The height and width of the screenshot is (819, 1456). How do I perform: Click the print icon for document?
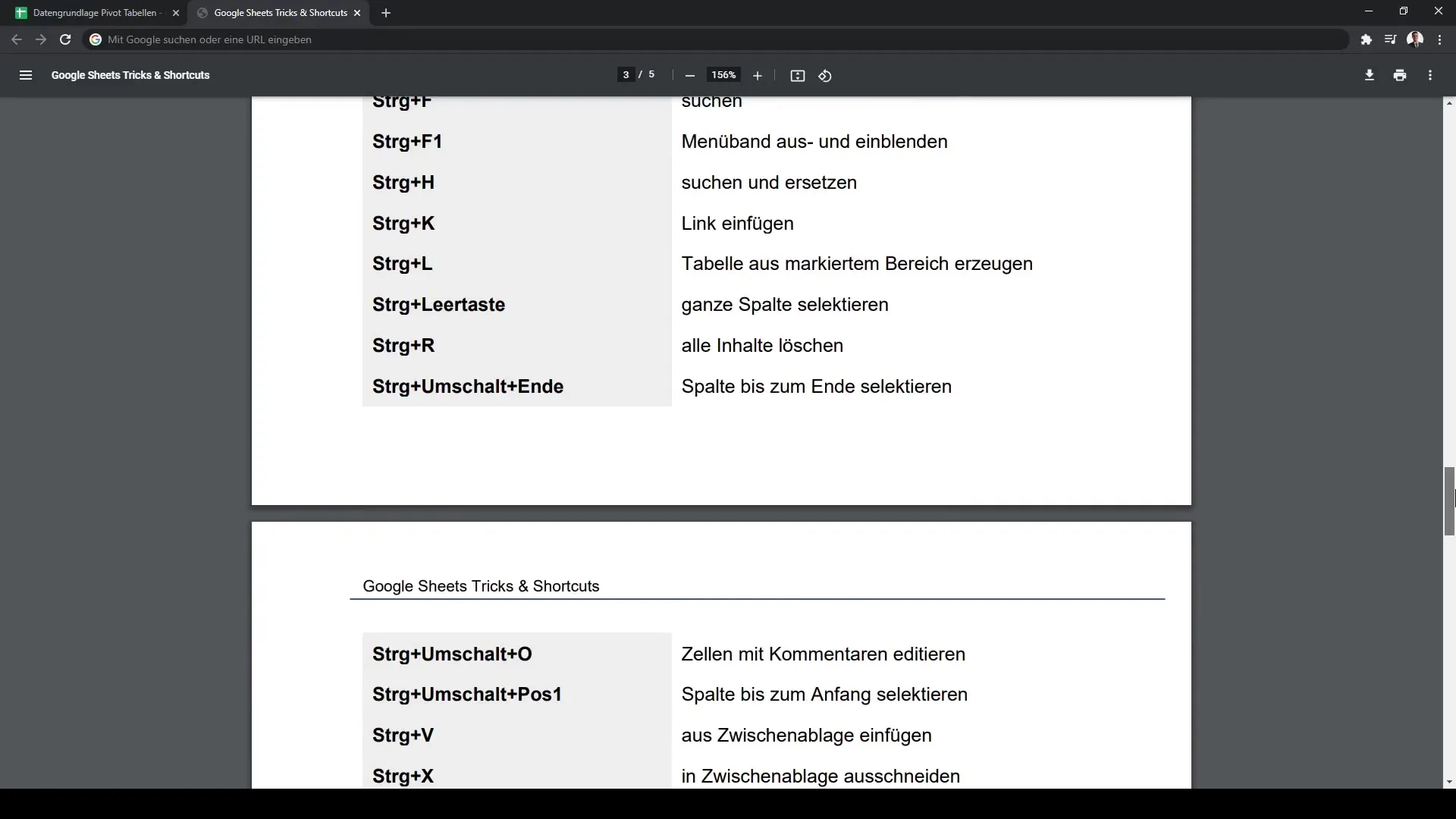pos(1400,75)
